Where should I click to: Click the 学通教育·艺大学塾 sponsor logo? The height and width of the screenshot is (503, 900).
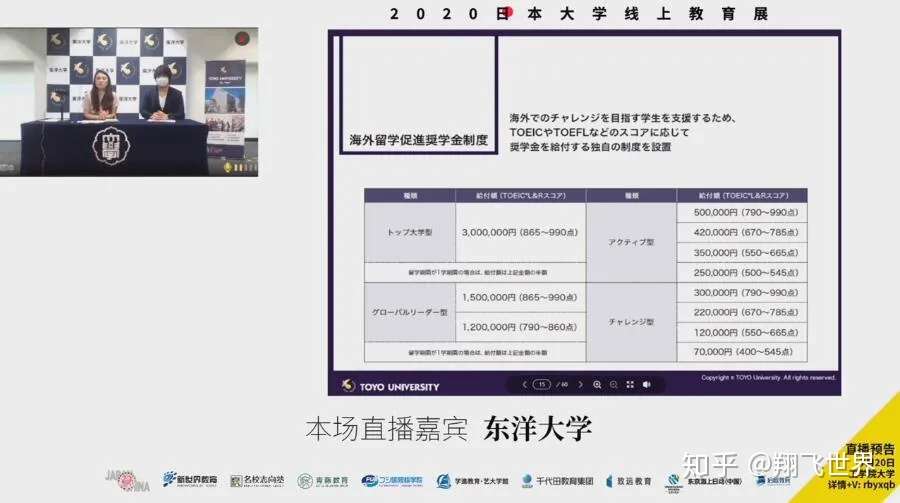472,481
